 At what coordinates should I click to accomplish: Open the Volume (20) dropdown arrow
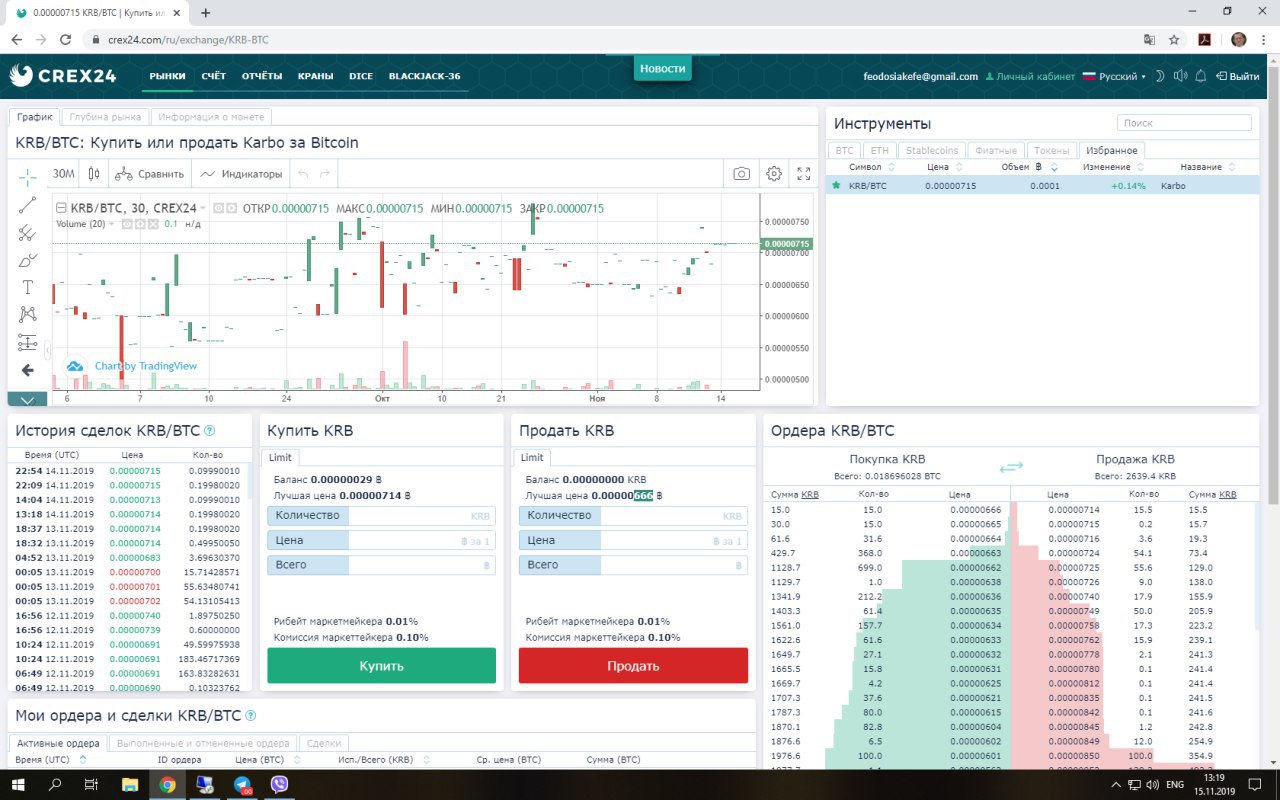(111, 224)
